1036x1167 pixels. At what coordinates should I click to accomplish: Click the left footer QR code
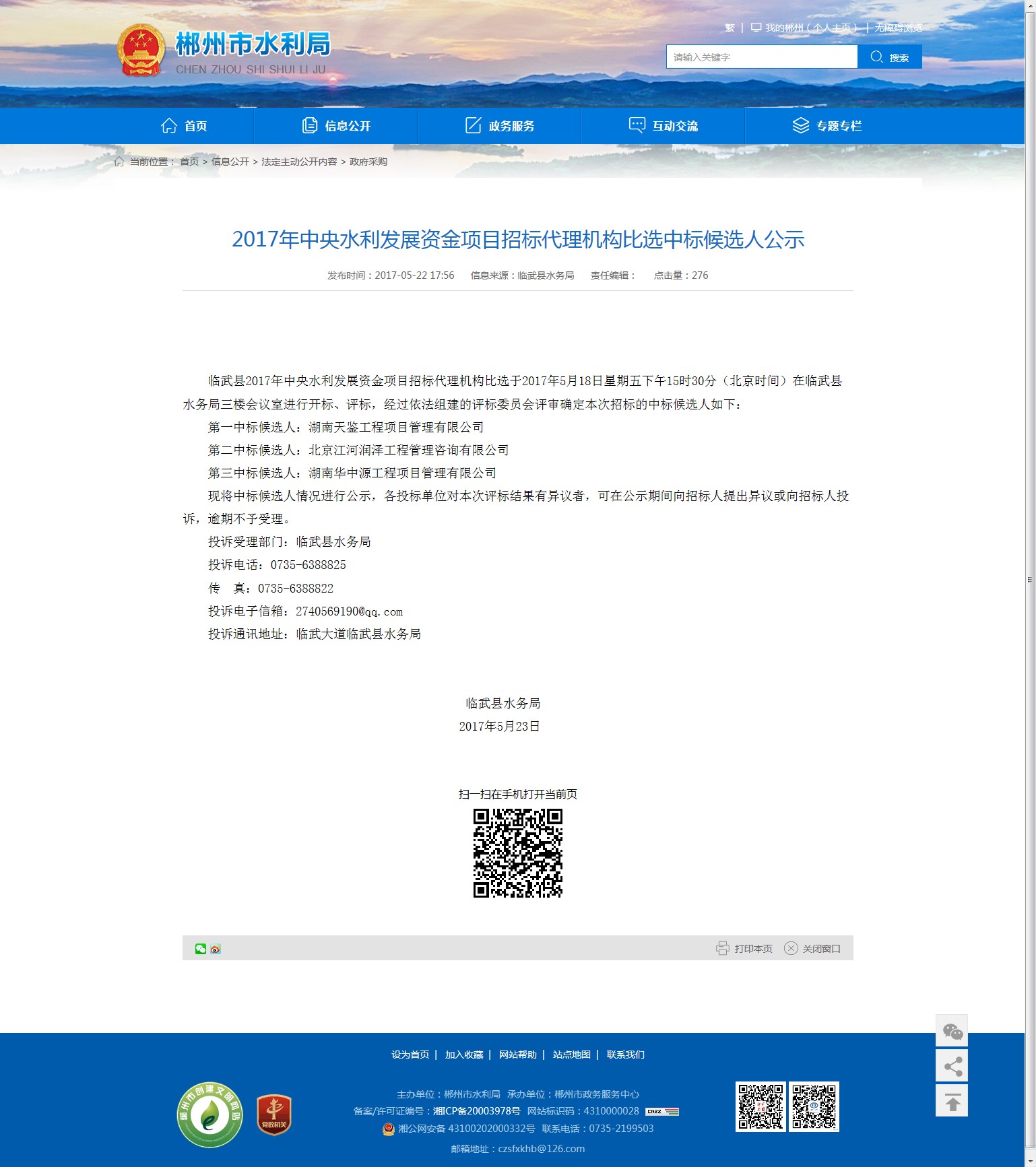tap(760, 1106)
